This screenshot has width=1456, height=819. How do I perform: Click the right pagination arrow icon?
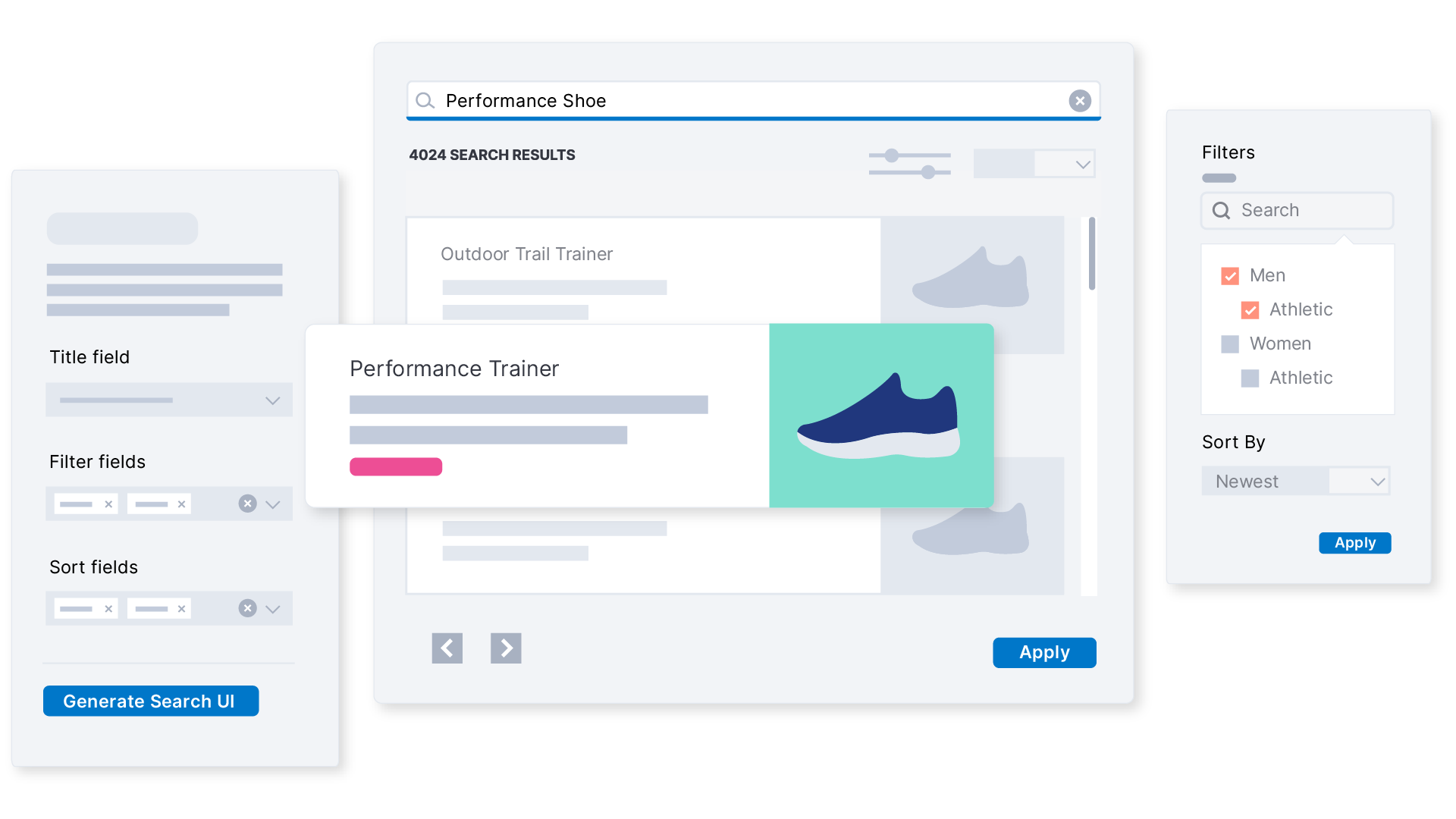(x=506, y=647)
